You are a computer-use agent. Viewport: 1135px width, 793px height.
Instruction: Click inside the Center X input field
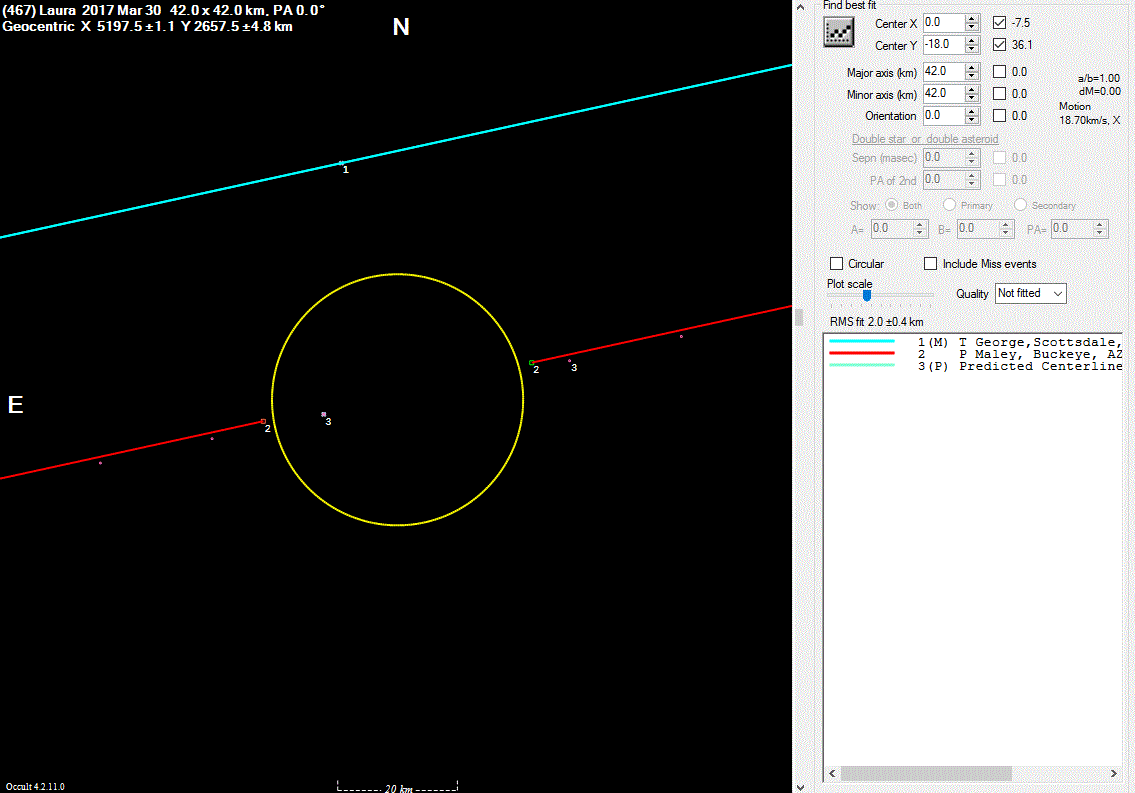[x=943, y=22]
